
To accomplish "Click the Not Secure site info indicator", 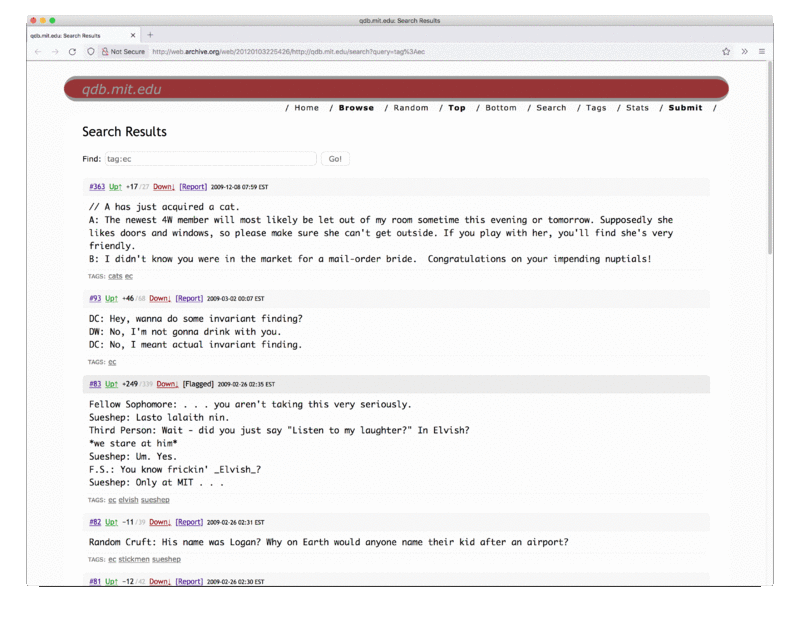I will point(123,51).
